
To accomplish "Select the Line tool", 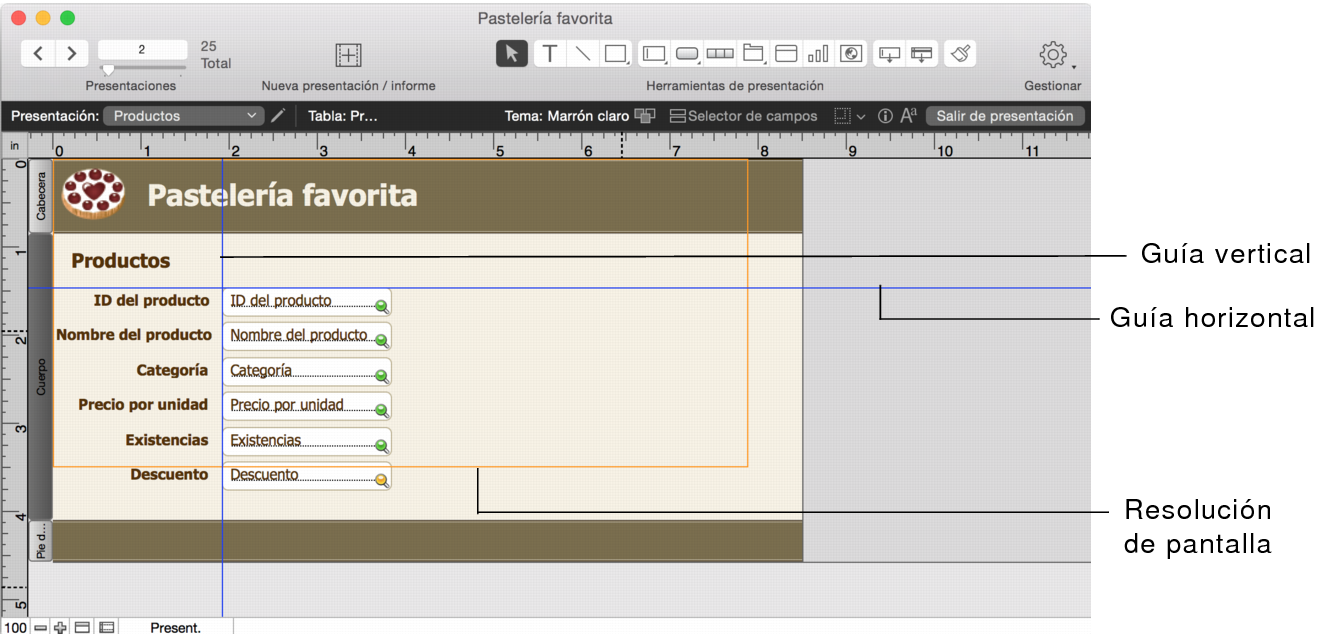I will pos(582,54).
